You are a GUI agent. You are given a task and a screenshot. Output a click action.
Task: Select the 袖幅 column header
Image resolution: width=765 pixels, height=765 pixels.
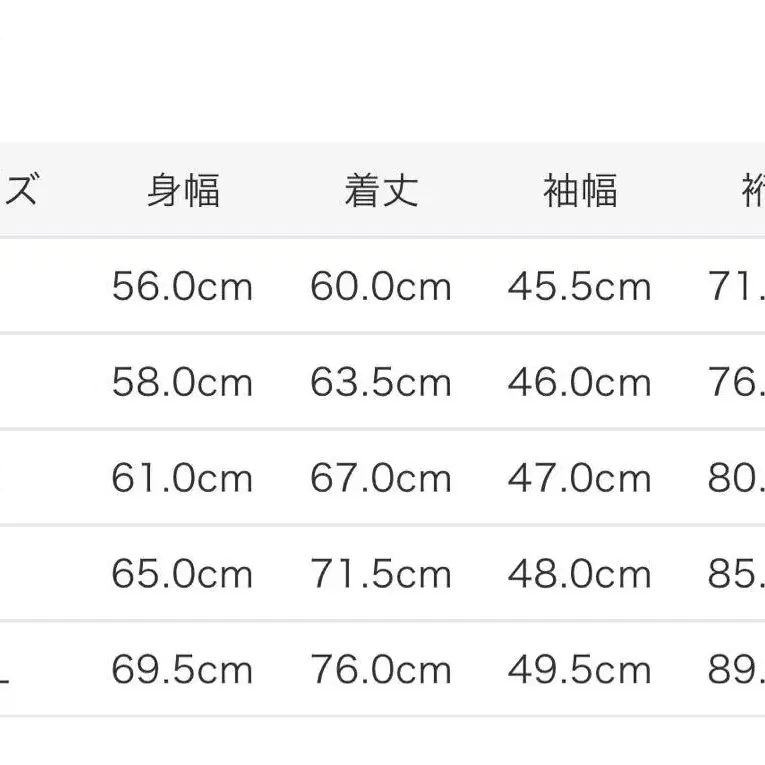point(580,190)
